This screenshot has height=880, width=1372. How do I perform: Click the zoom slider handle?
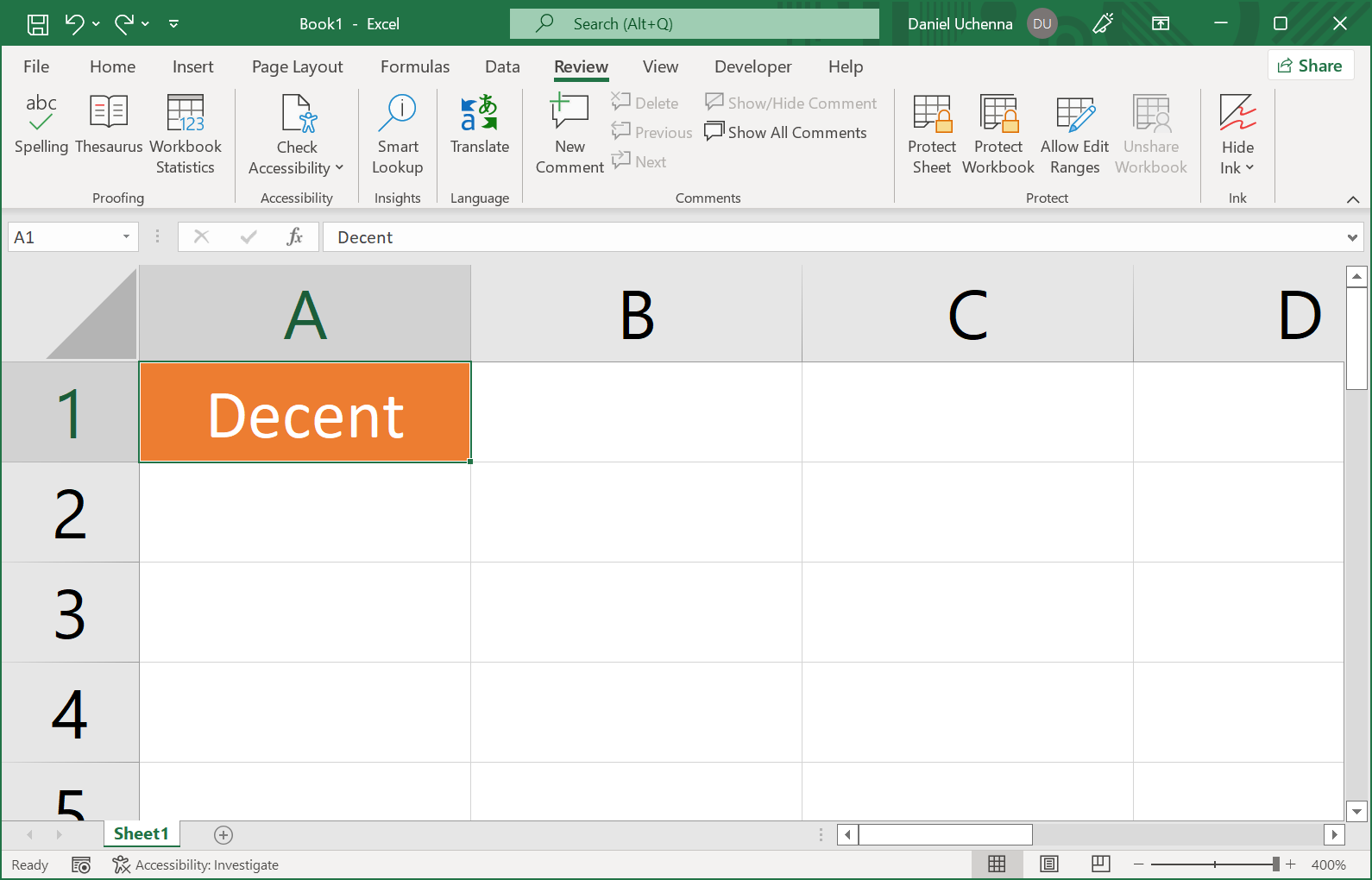1275,864
